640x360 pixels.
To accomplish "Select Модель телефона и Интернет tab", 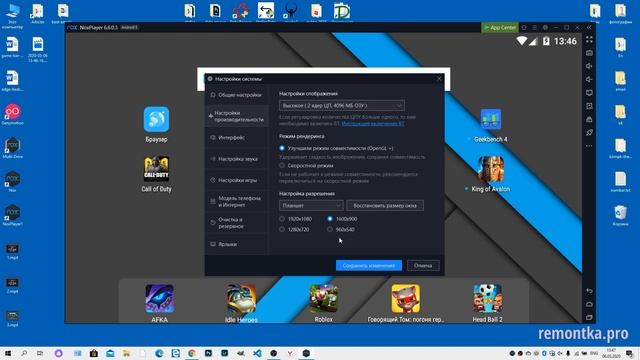I will (x=237, y=201).
